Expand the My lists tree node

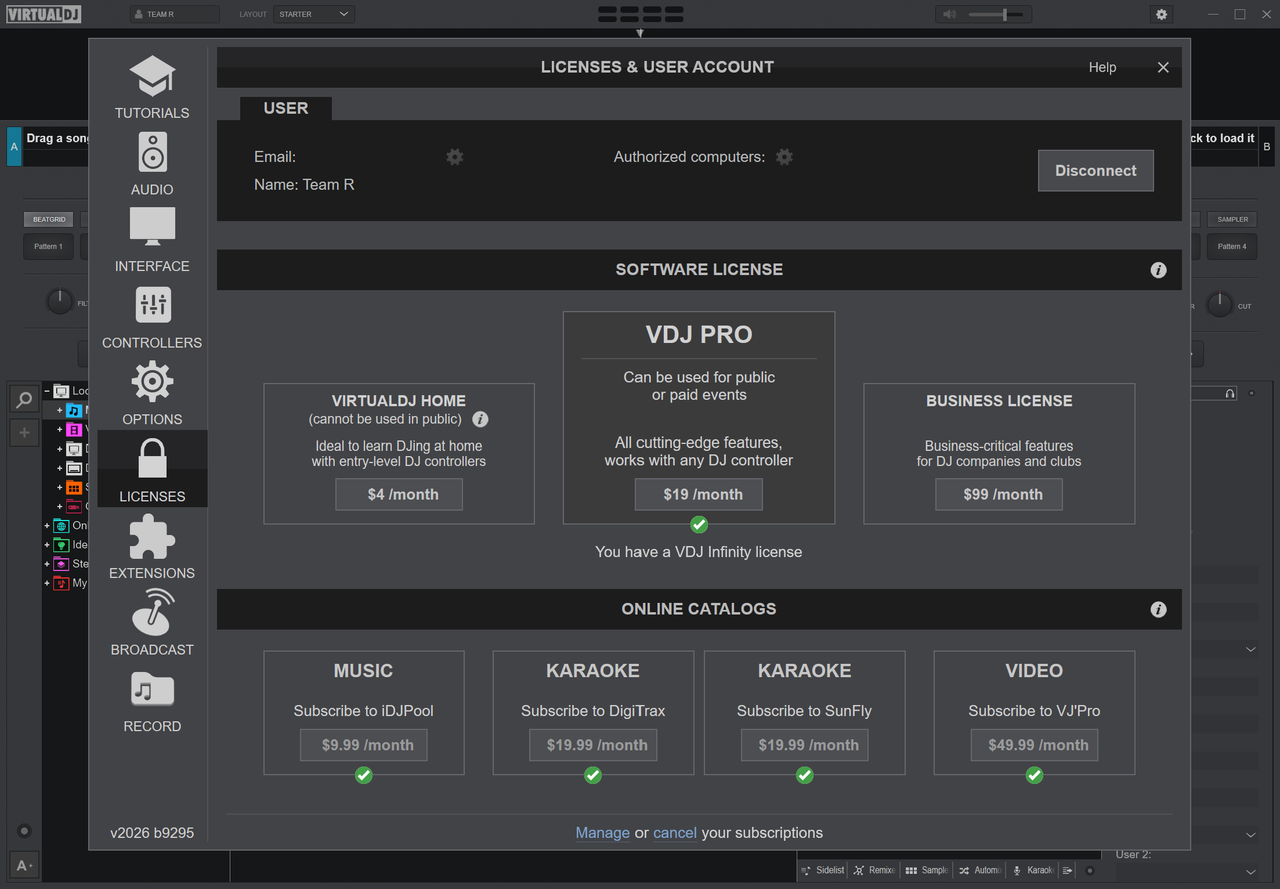tap(47, 583)
